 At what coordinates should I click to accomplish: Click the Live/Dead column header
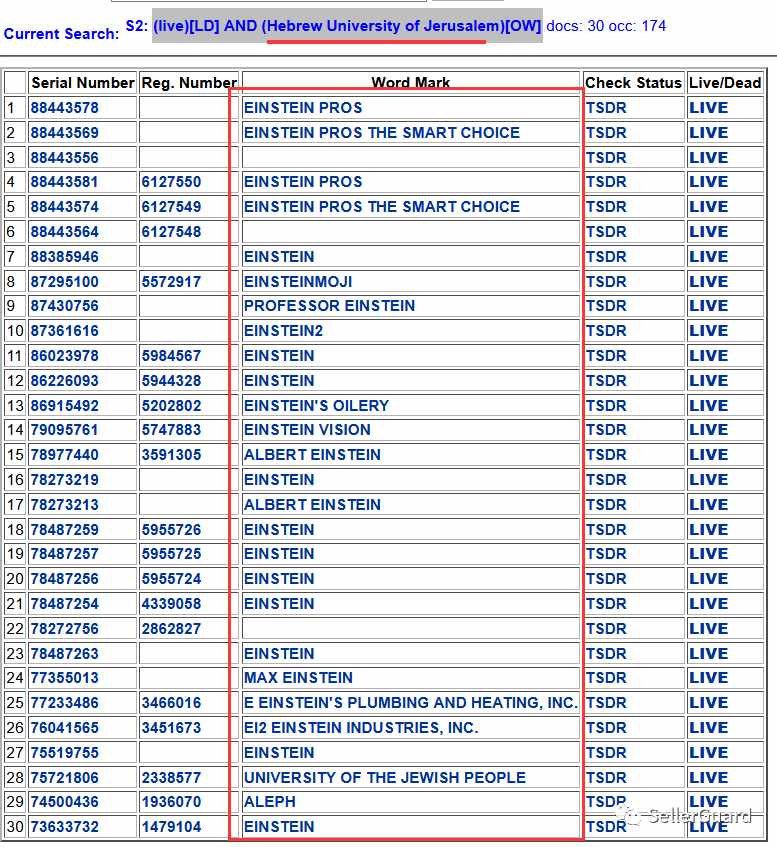point(725,83)
